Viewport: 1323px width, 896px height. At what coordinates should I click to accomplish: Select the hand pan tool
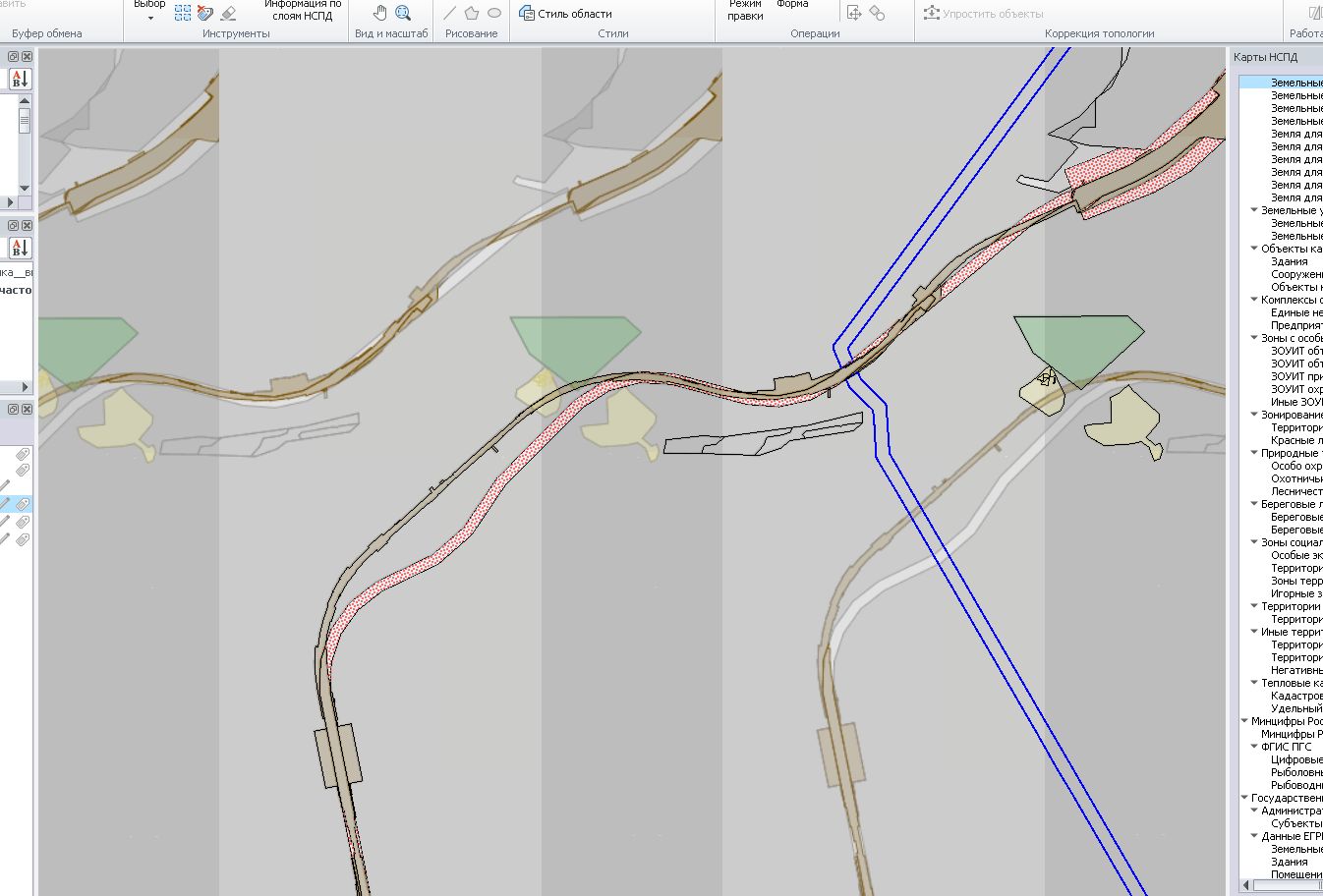click(x=380, y=13)
